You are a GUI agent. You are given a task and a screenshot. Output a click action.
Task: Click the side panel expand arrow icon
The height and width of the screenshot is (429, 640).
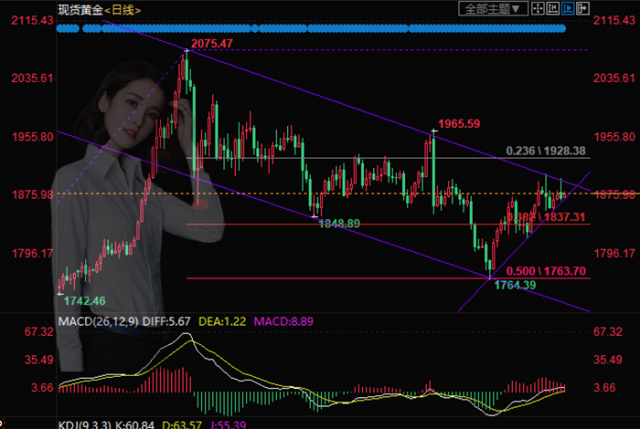(x=583, y=9)
